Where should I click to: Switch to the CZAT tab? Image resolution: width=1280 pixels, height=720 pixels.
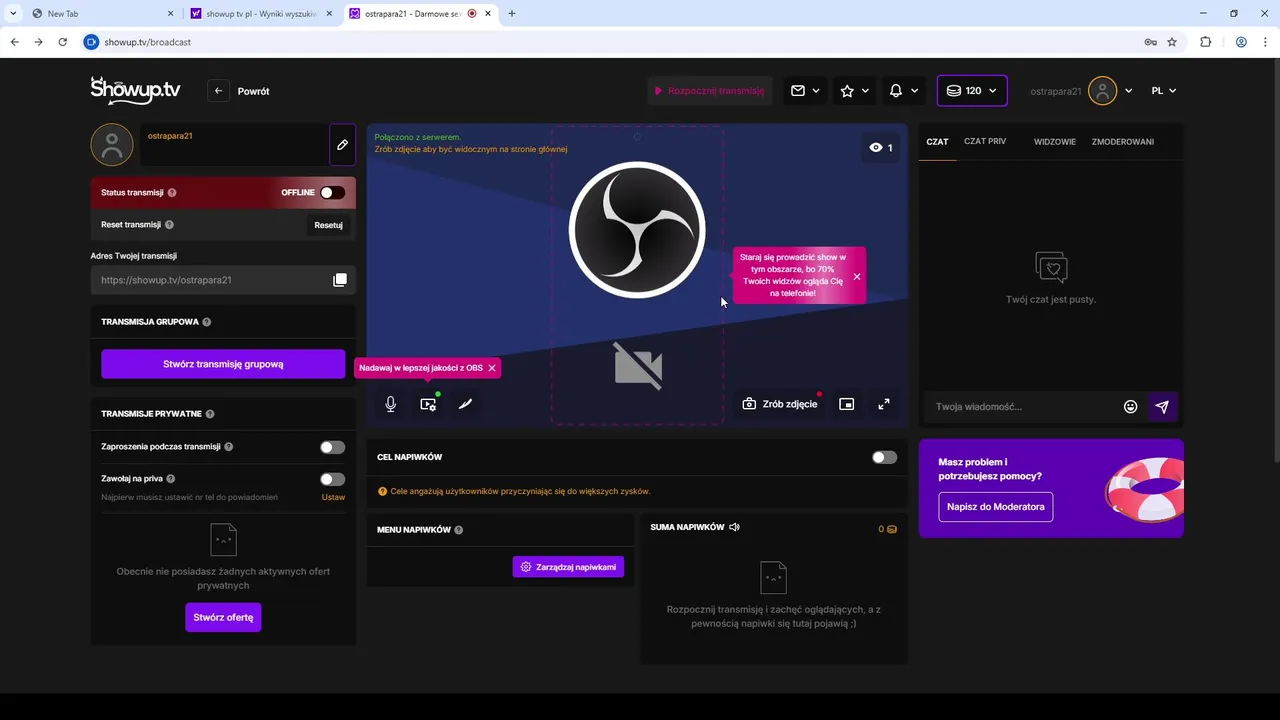[937, 142]
